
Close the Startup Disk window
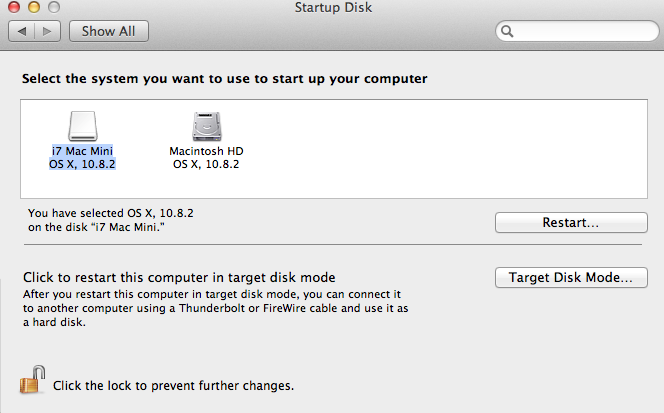point(14,7)
